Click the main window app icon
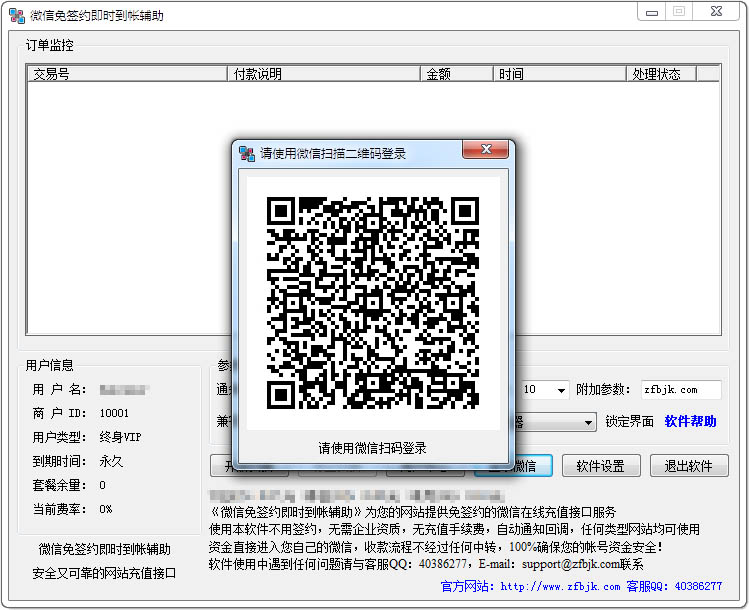 pyautogui.click(x=17, y=16)
